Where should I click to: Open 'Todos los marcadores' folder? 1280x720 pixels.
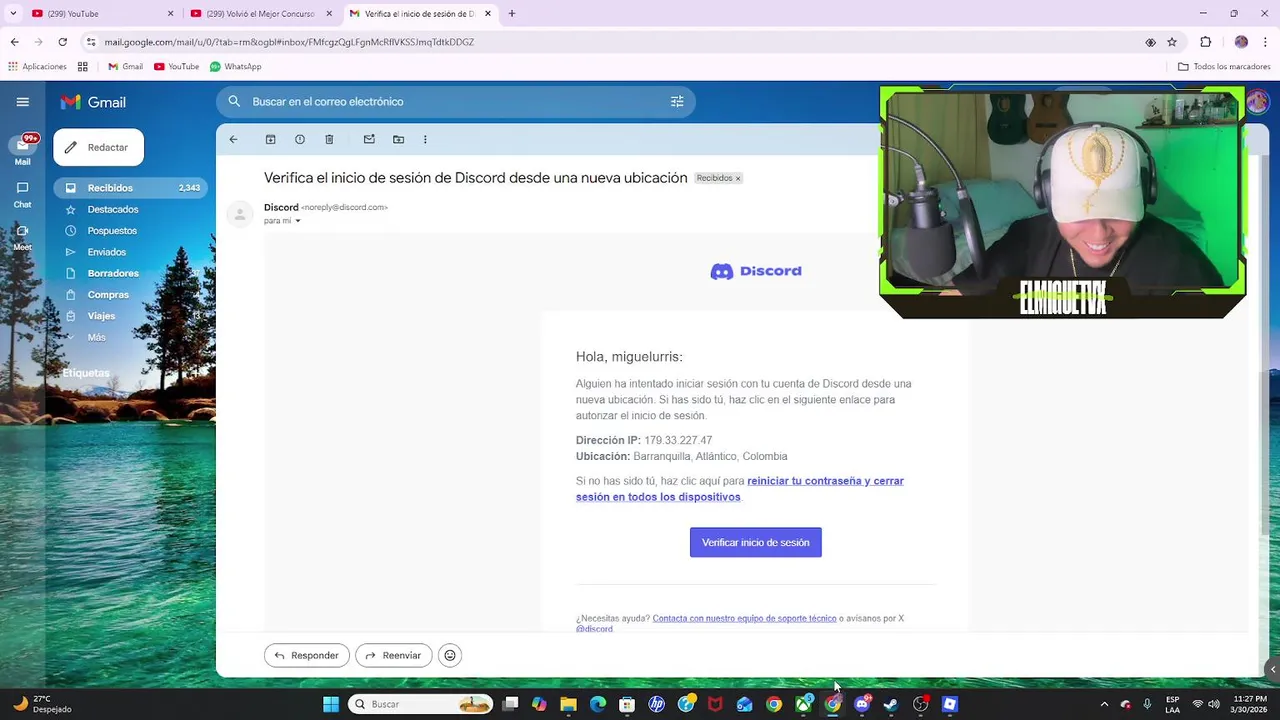click(x=1224, y=66)
